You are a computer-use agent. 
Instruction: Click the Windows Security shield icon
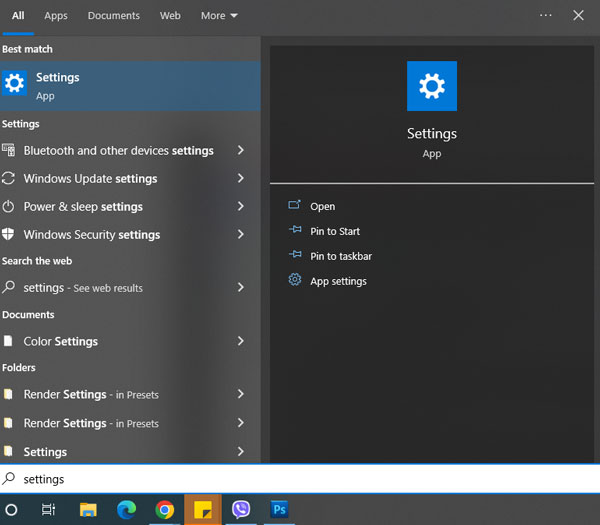coord(8,234)
